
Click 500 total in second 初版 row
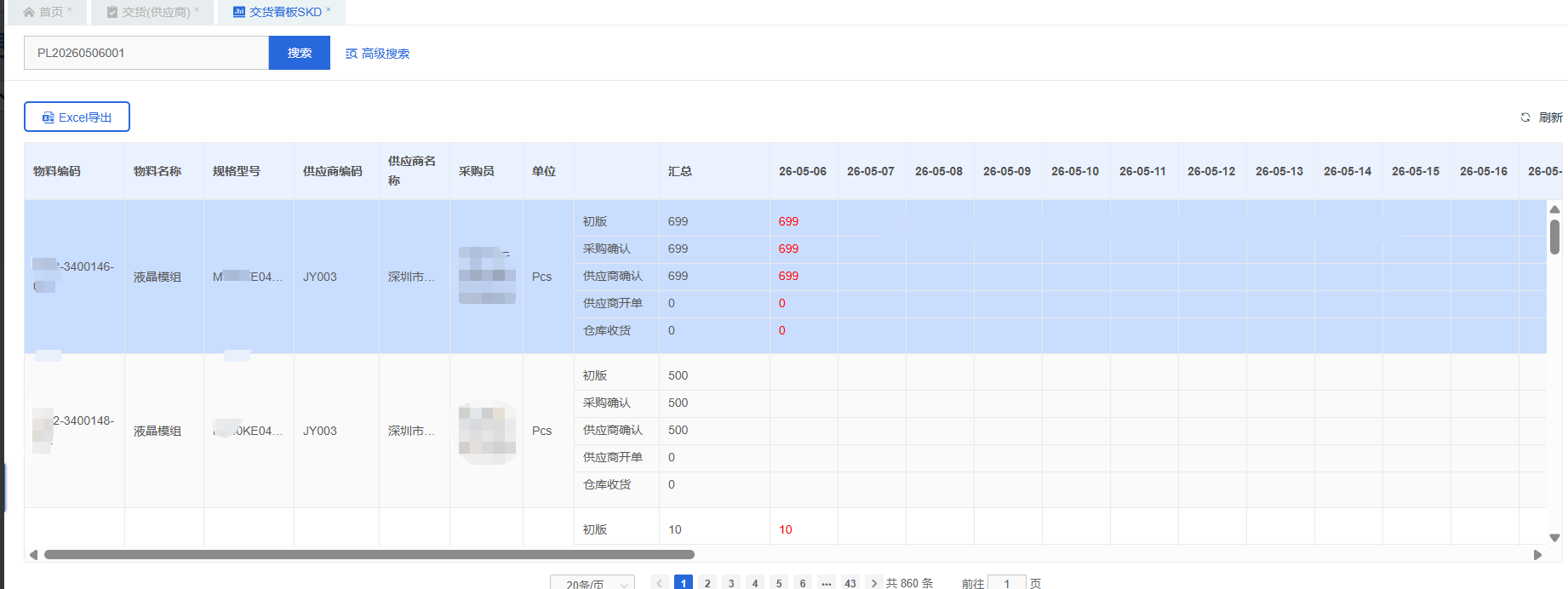point(678,375)
